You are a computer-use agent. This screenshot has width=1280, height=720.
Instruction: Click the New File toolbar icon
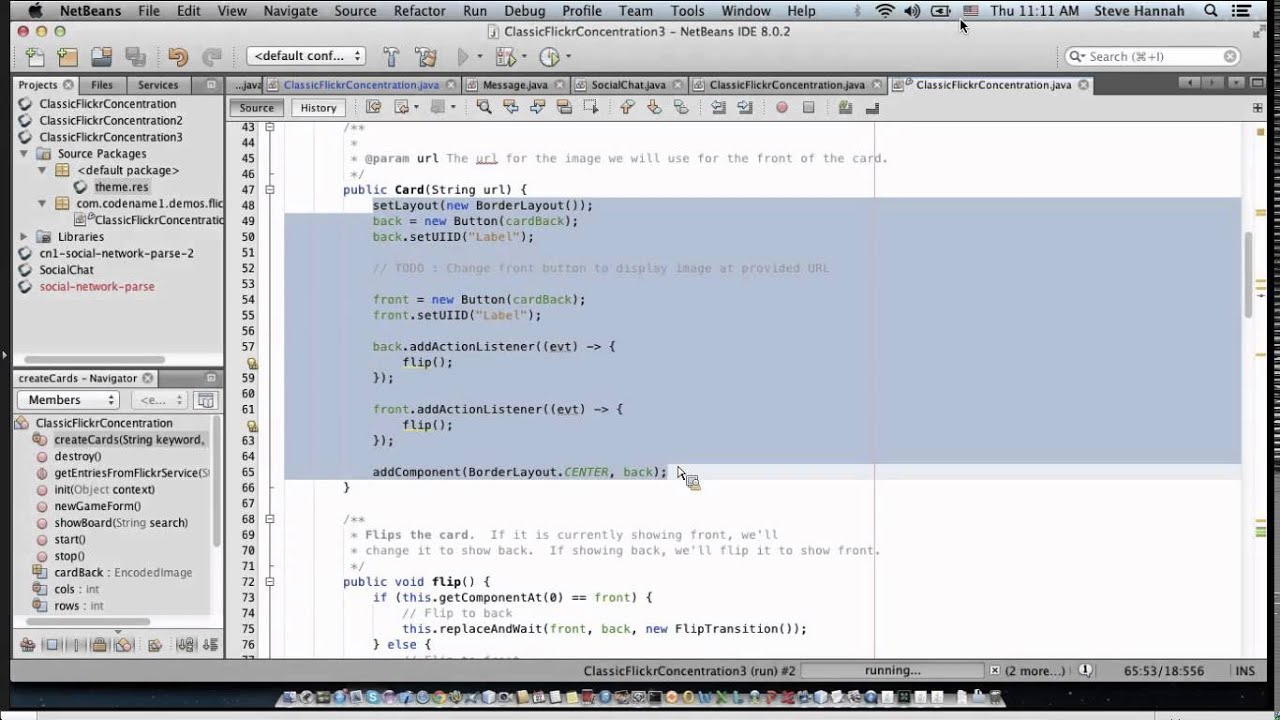[x=35, y=57]
